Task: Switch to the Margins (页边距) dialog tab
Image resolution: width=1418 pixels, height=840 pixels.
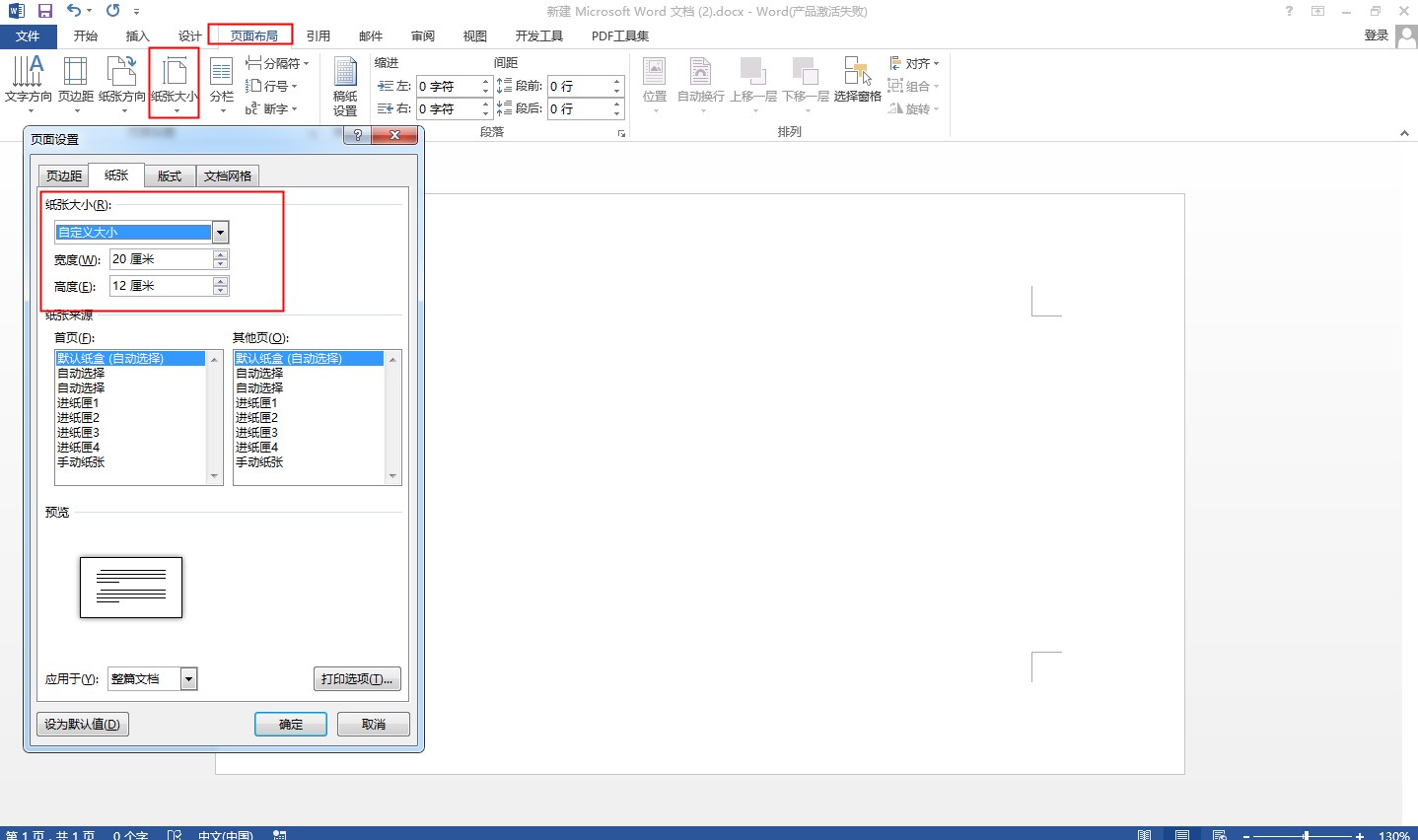Action: pyautogui.click(x=64, y=175)
